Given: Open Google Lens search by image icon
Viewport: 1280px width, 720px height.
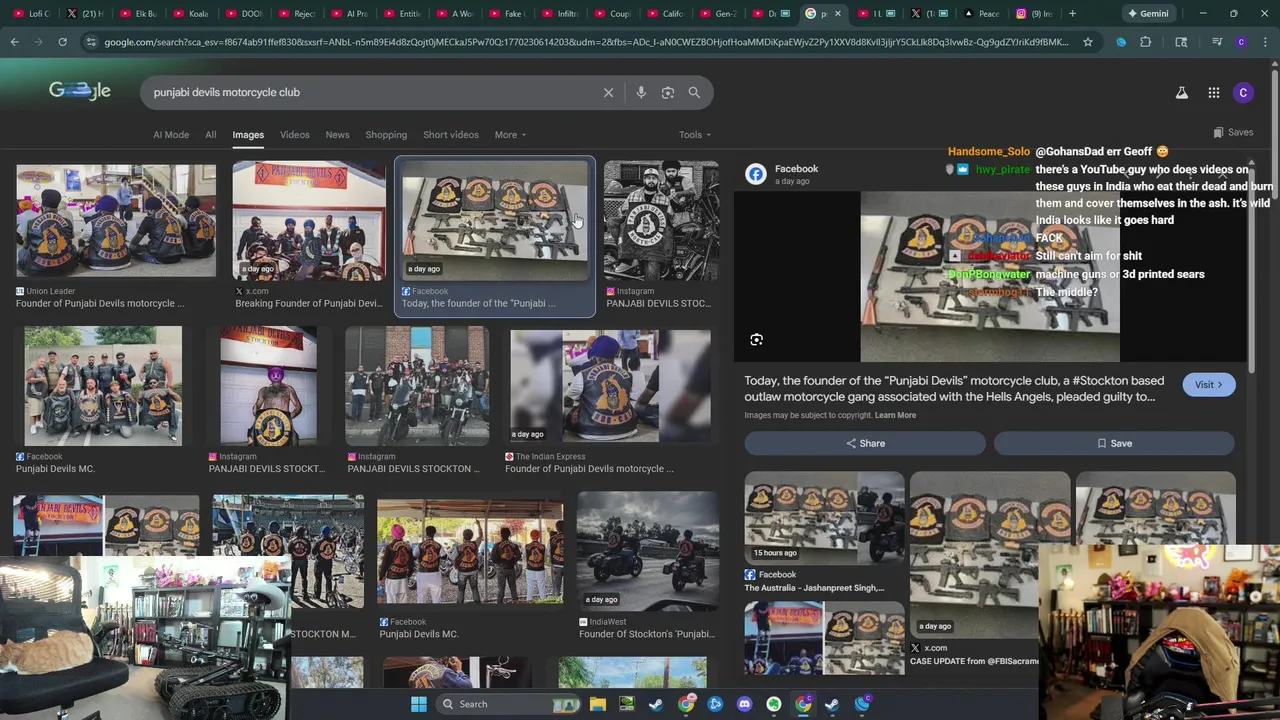Looking at the screenshot, I should (x=667, y=92).
